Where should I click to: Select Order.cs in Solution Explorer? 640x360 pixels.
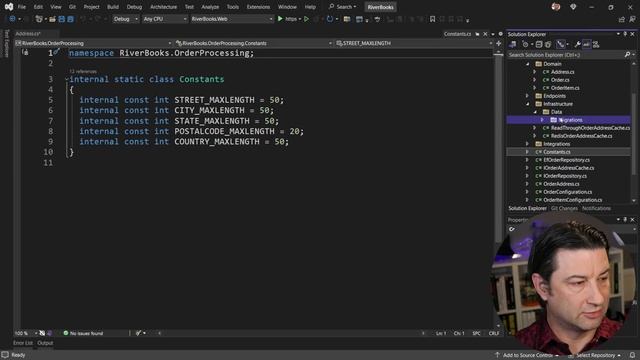[x=560, y=80]
